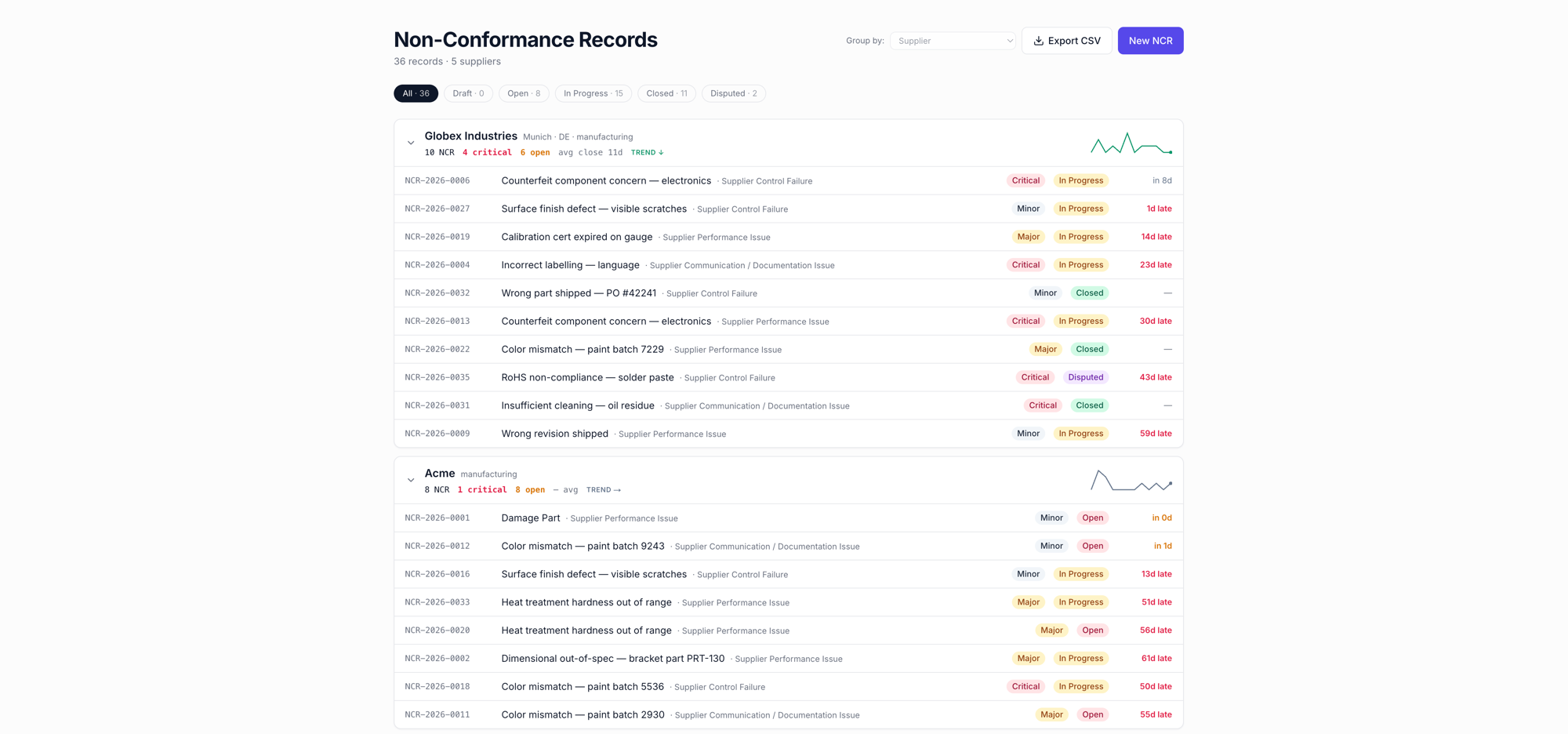This screenshot has width=1568, height=734.
Task: Click the 23d late label
Action: [1156, 265]
